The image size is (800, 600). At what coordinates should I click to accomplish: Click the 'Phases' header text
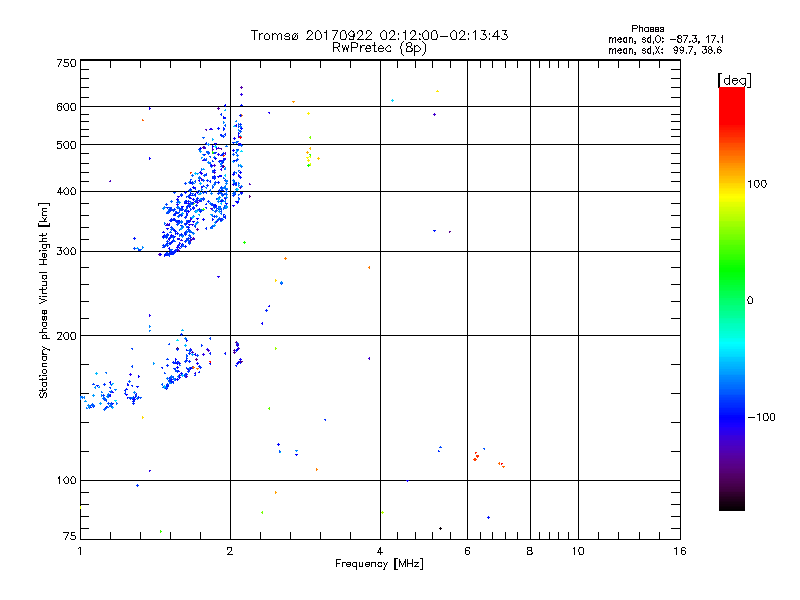647,29
